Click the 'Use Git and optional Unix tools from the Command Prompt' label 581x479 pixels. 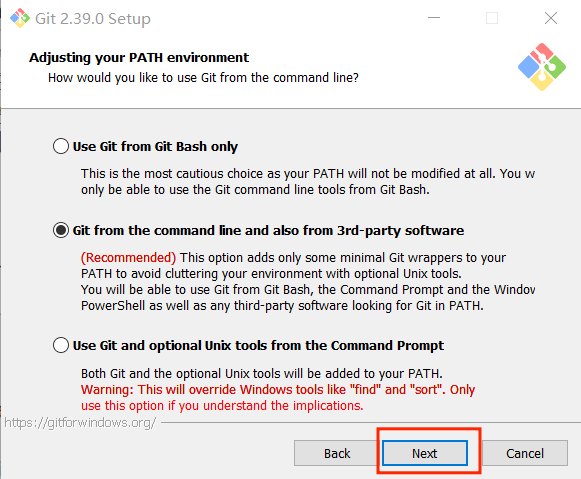(x=258, y=345)
